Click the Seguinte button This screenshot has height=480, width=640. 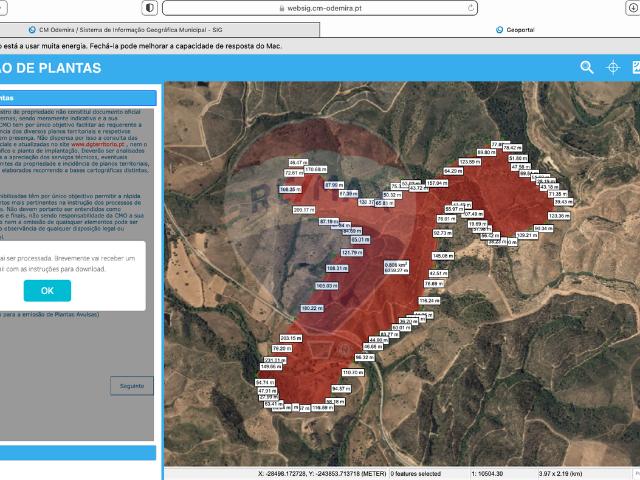coord(132,385)
